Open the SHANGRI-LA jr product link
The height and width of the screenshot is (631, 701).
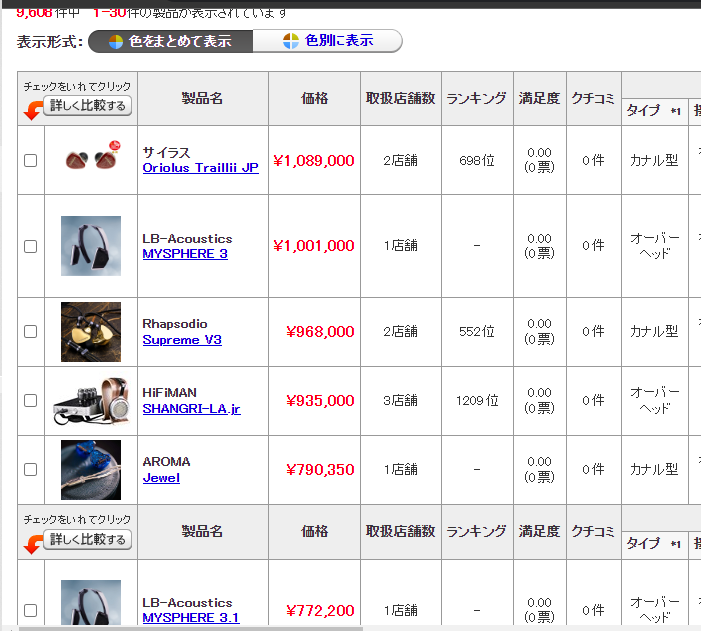point(191,409)
